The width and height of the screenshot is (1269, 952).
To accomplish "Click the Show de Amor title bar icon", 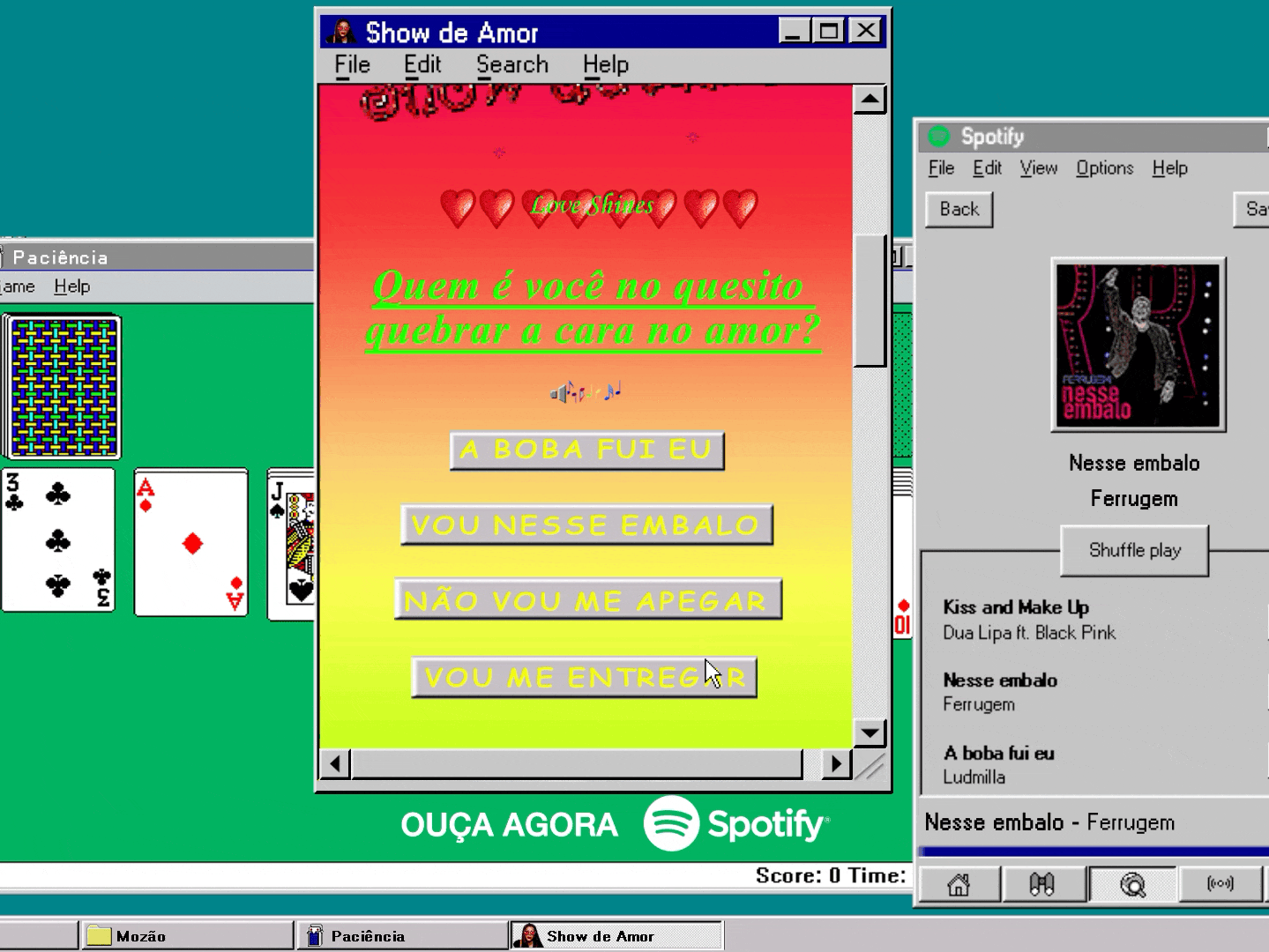I will coord(340,33).
